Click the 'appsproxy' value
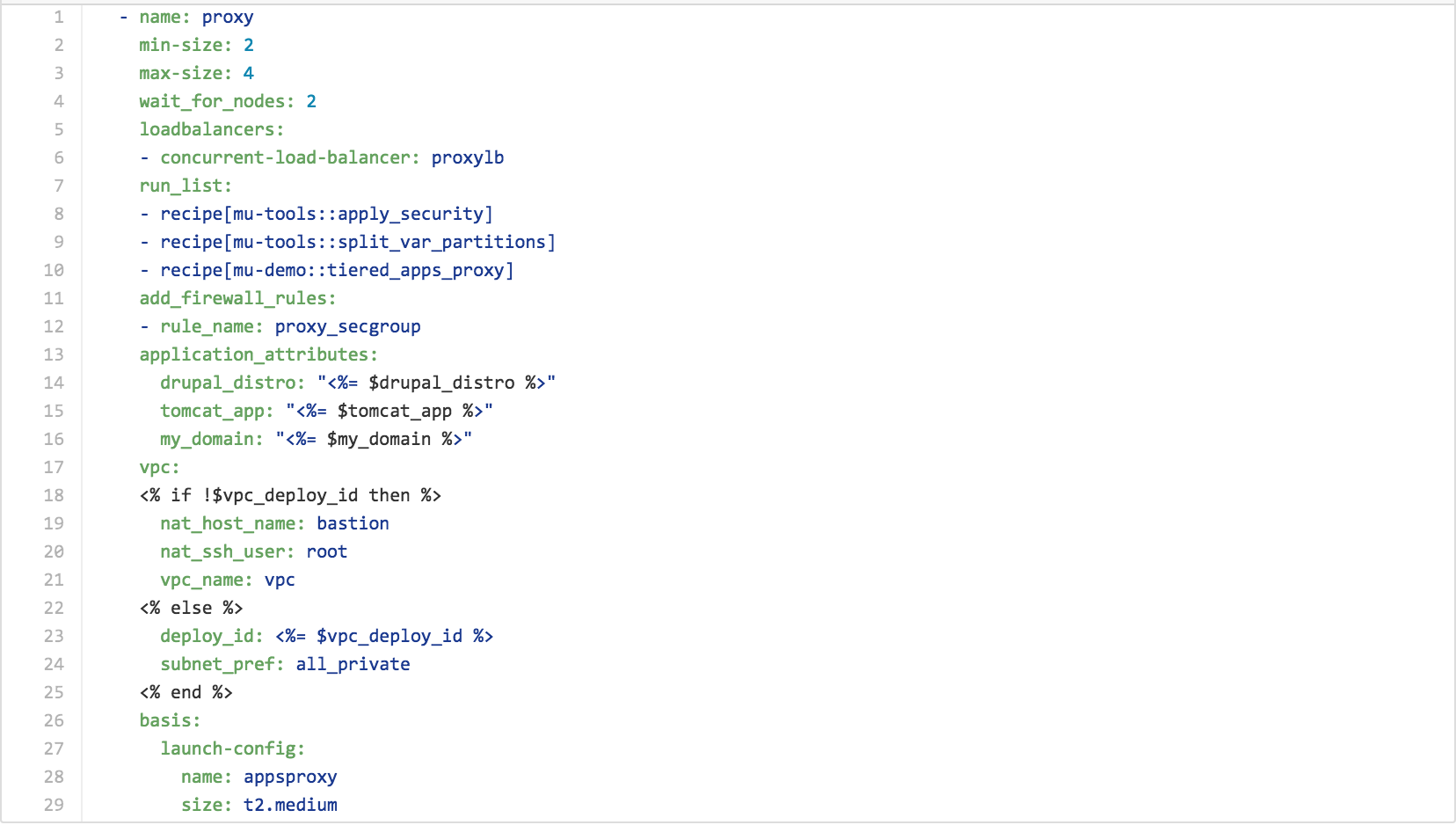This screenshot has height=825, width=1456. [x=290, y=777]
